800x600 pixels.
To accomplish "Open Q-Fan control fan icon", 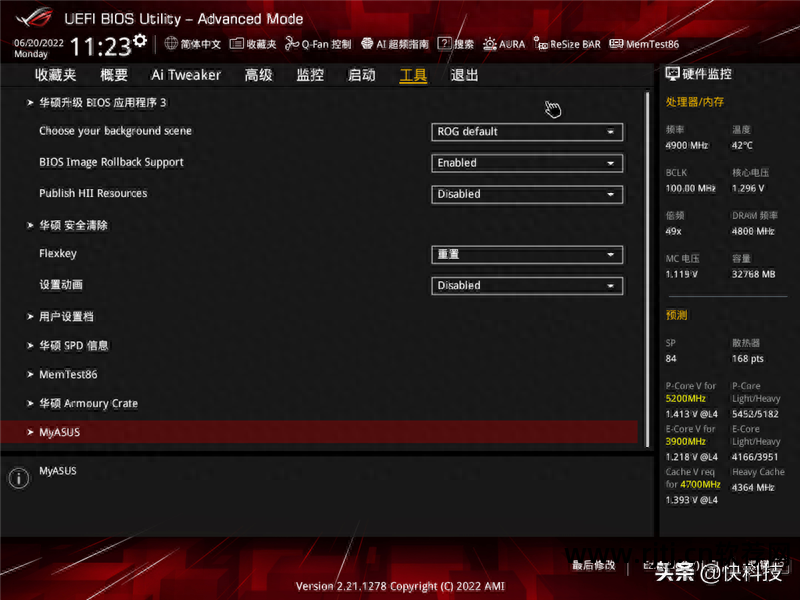I will tap(291, 44).
